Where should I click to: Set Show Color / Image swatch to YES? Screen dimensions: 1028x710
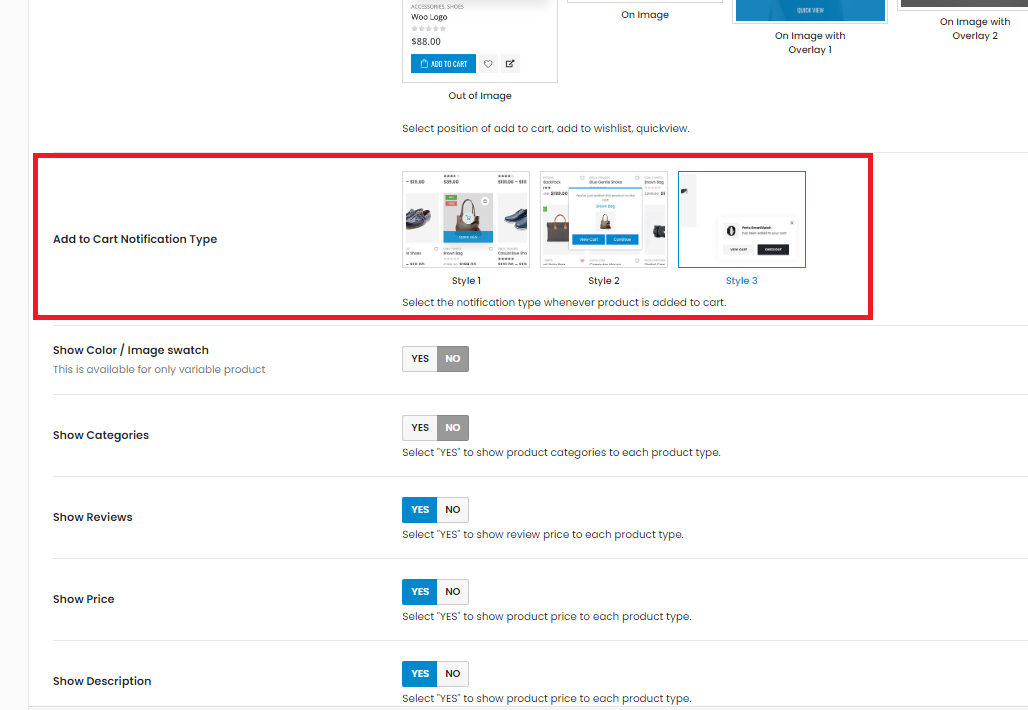pyautogui.click(x=420, y=359)
